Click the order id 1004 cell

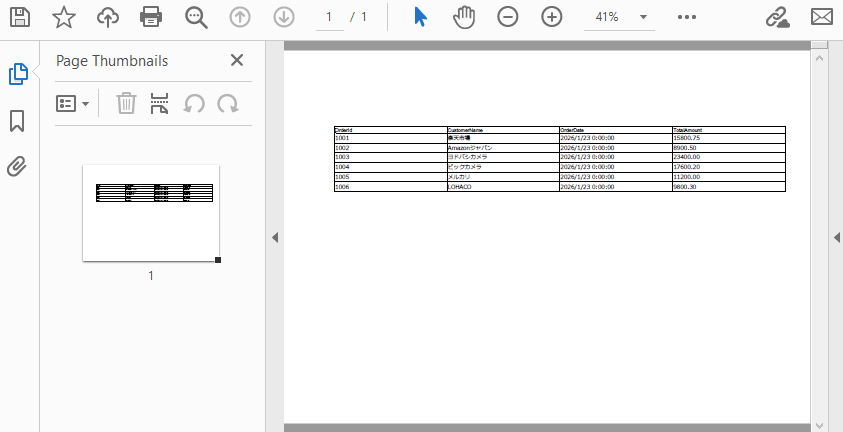[391, 167]
